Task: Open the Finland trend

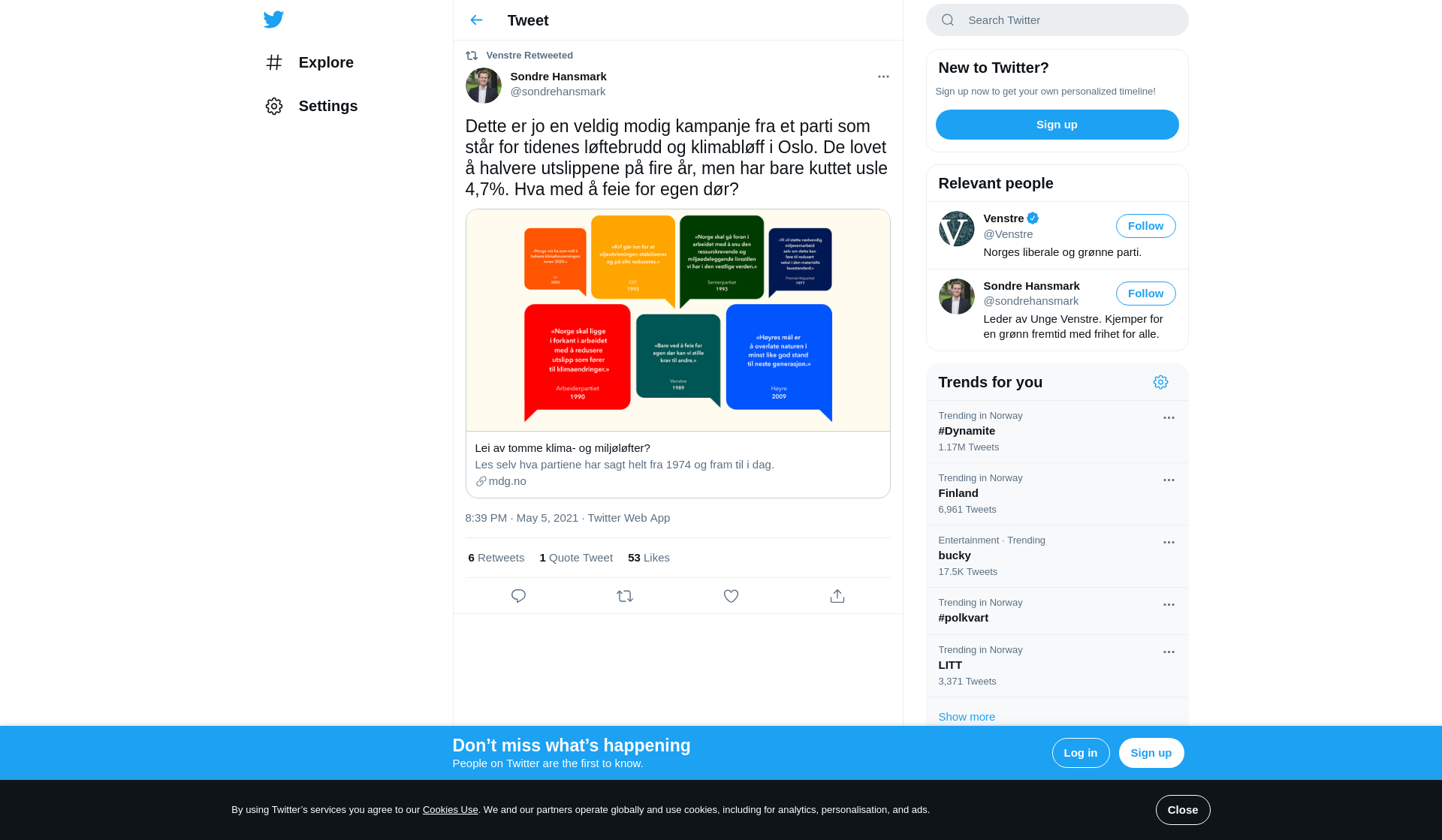Action: pyautogui.click(x=1057, y=494)
